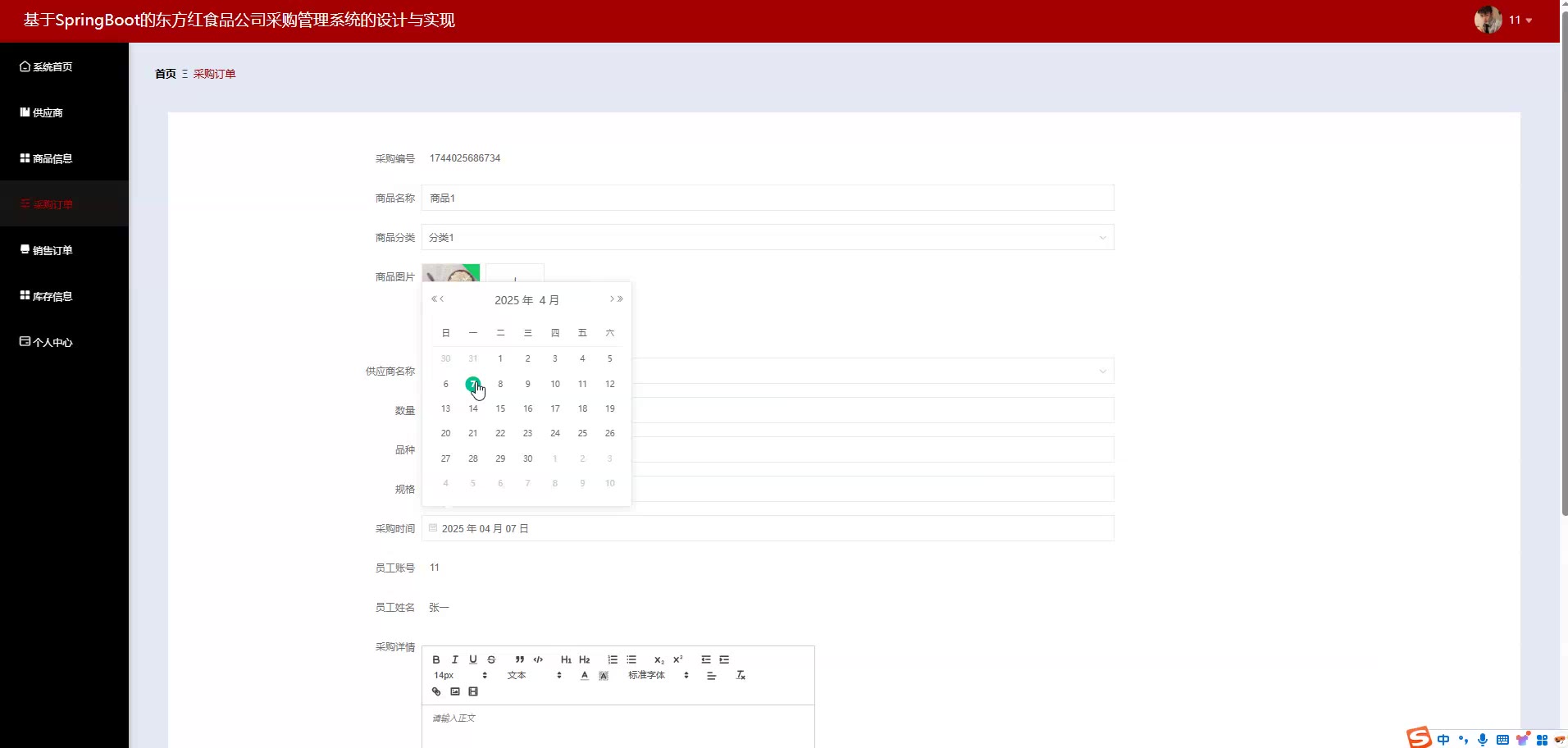Open 个人中心 in the sidebar
Screen dimensions: 1568x748
tap(64, 342)
